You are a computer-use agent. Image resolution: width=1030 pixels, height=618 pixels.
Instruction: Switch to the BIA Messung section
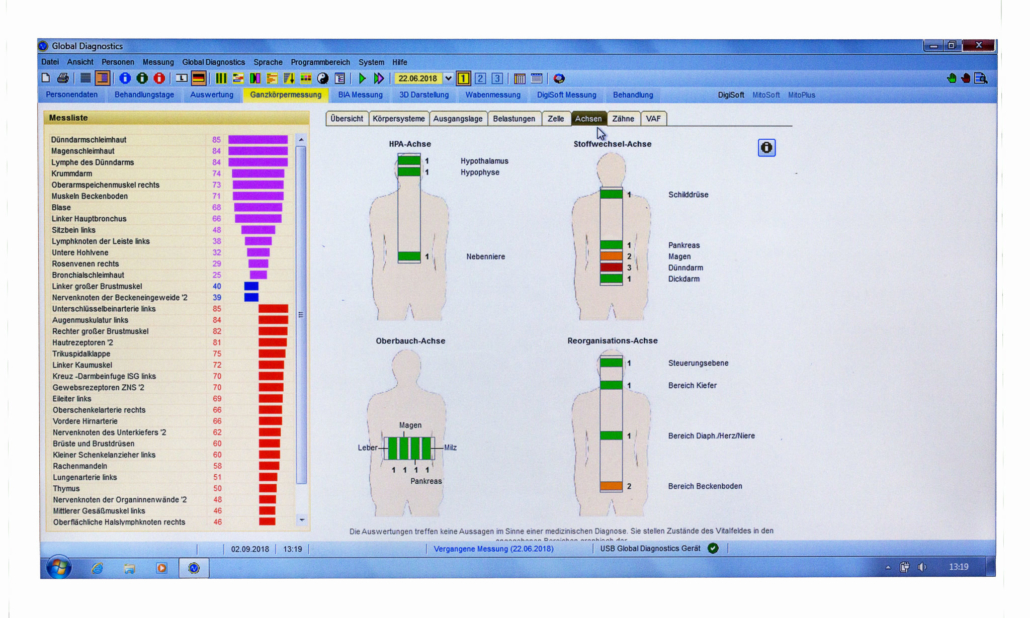tap(360, 95)
